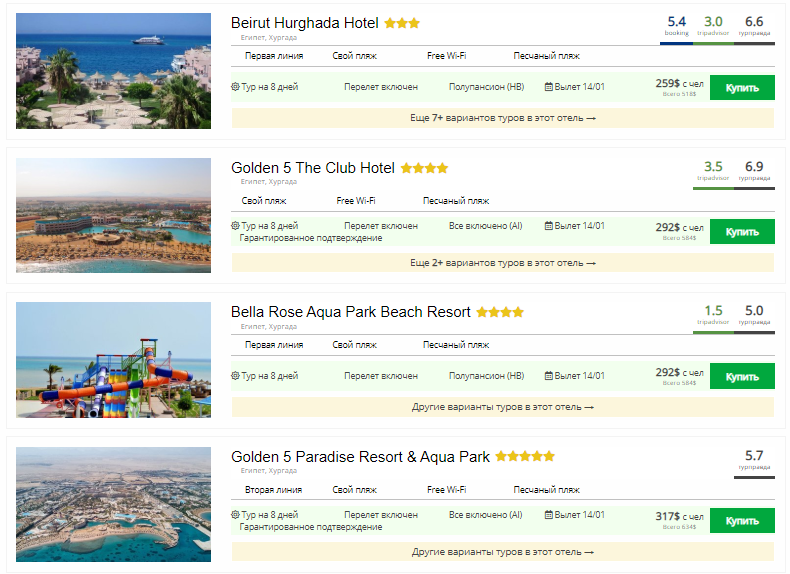Show other tour options for Bella Rose
The width and height of the screenshot is (790, 574).
tap(502, 407)
